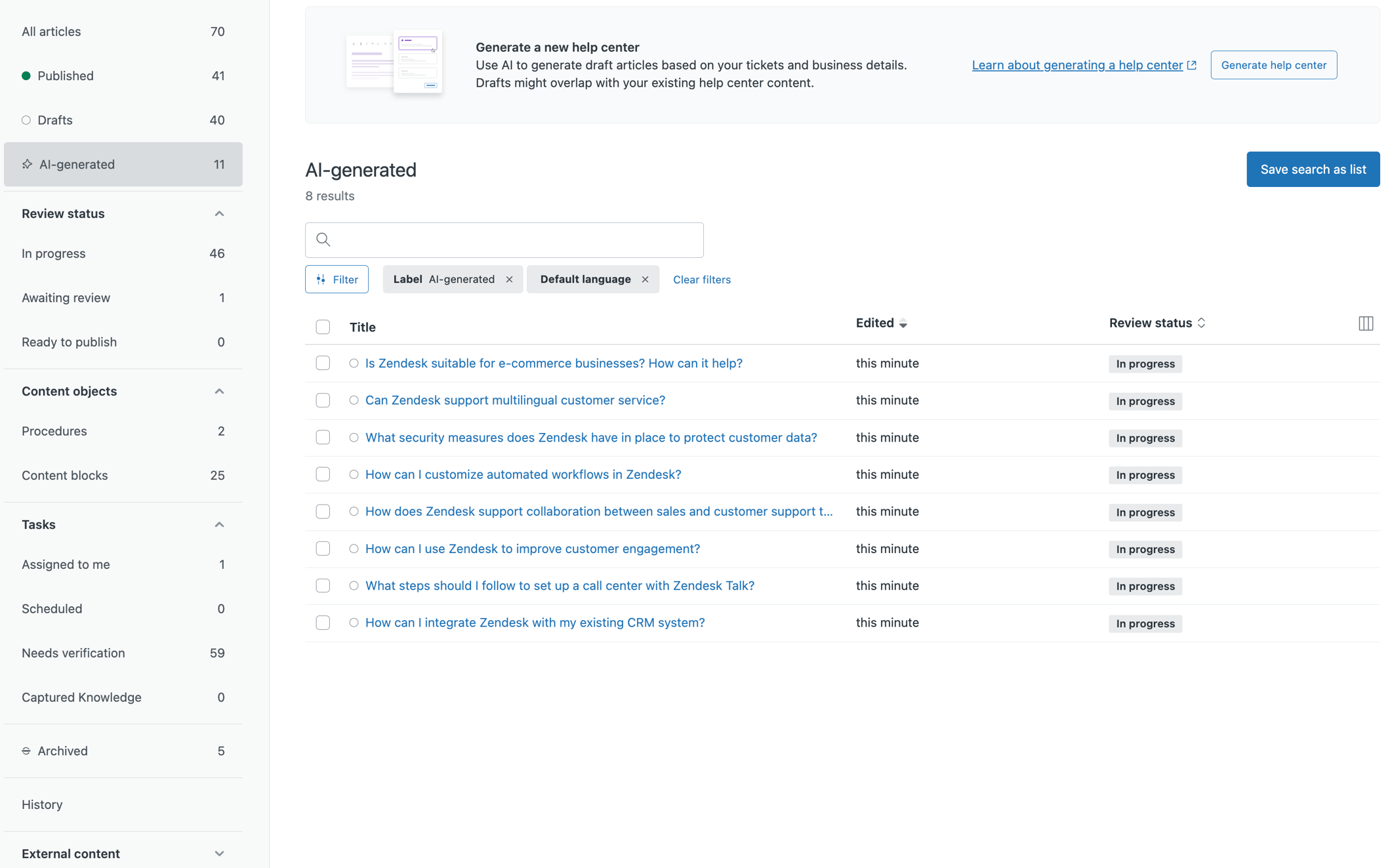Select the radio button beside the CRM integration article
This screenshot has height=868, width=1394.
tap(354, 622)
